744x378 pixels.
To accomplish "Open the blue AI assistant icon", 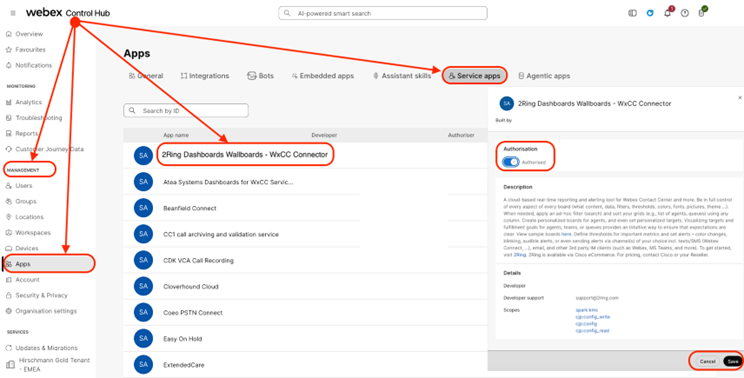I will (x=650, y=13).
